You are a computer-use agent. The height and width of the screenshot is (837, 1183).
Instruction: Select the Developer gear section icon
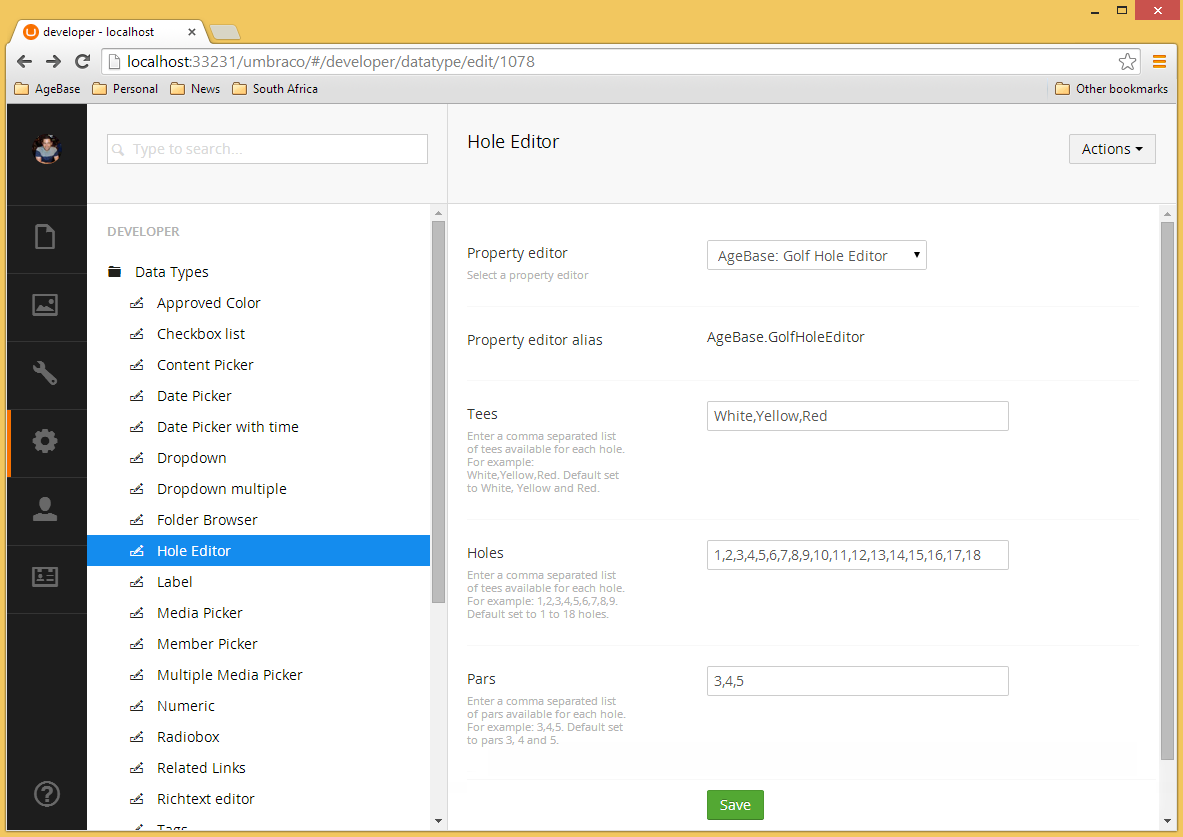point(45,441)
